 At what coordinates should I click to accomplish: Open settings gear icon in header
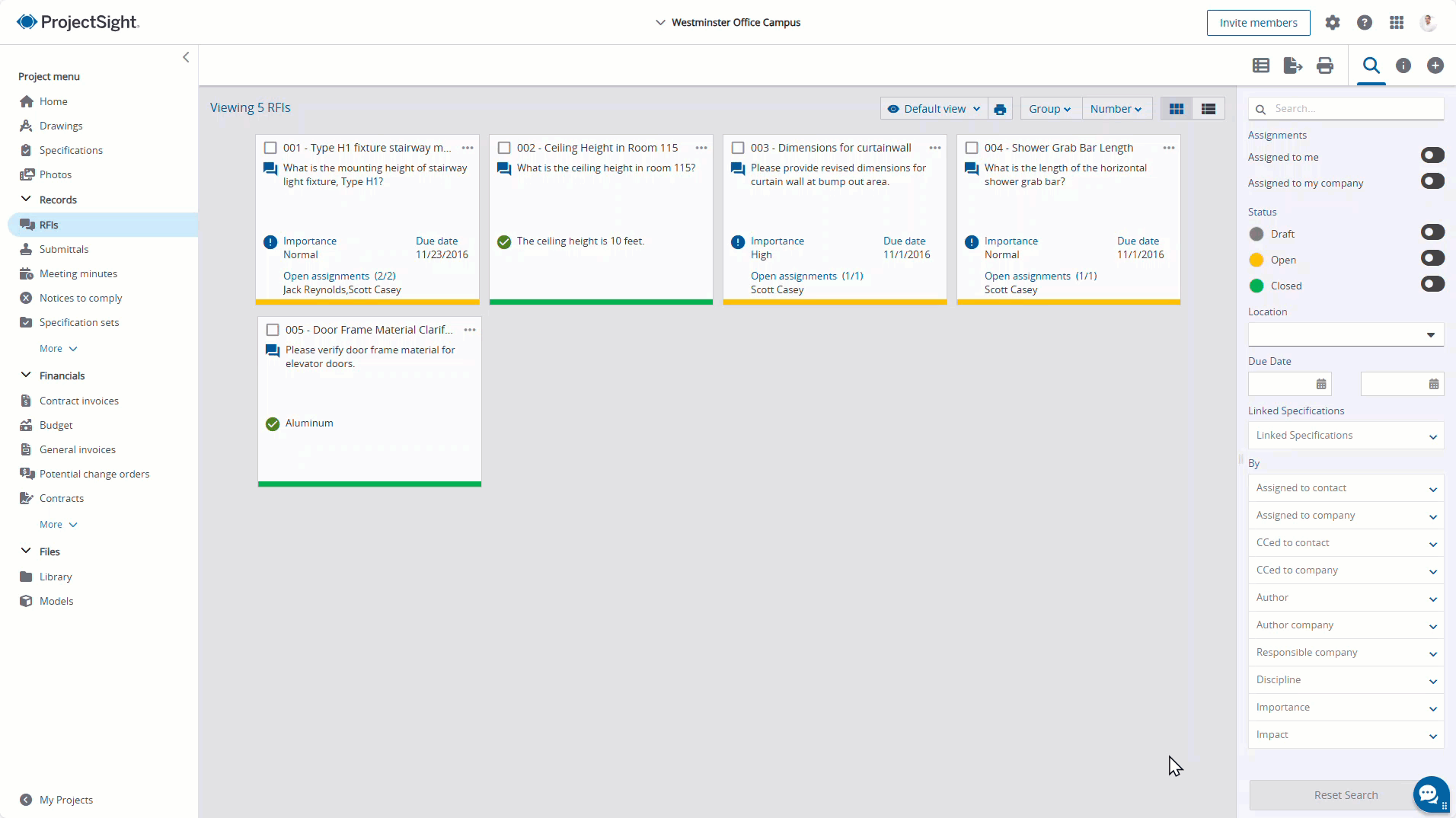click(x=1332, y=23)
